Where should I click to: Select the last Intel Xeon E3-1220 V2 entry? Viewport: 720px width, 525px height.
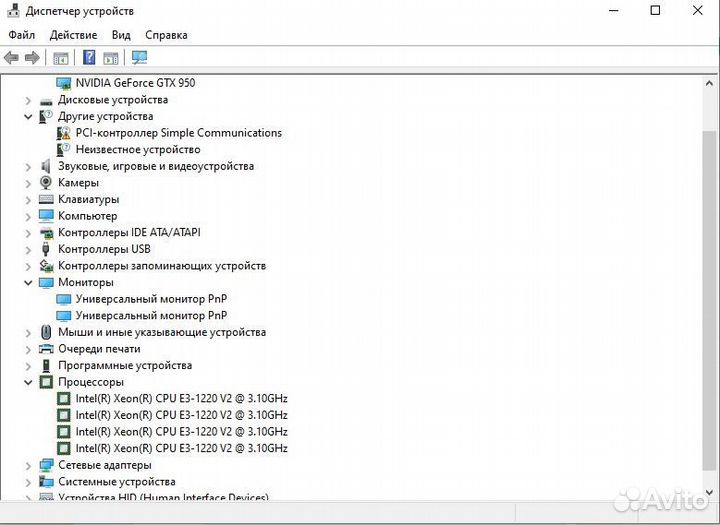pos(181,448)
